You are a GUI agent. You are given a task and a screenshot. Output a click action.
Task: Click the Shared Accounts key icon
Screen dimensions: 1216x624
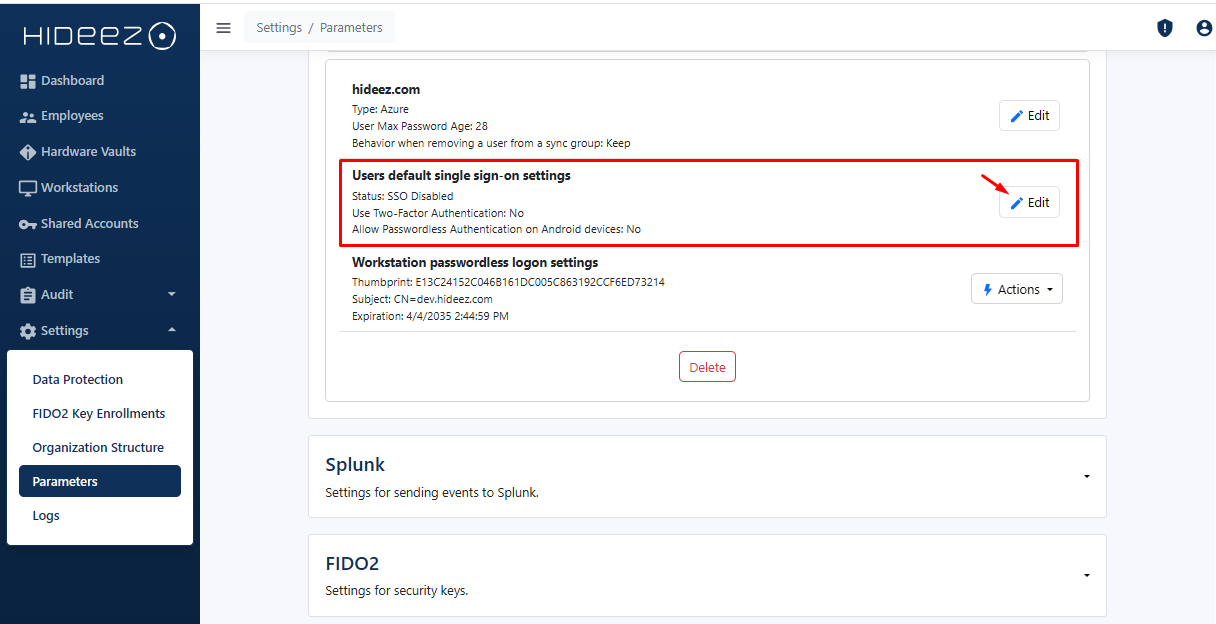tap(28, 224)
